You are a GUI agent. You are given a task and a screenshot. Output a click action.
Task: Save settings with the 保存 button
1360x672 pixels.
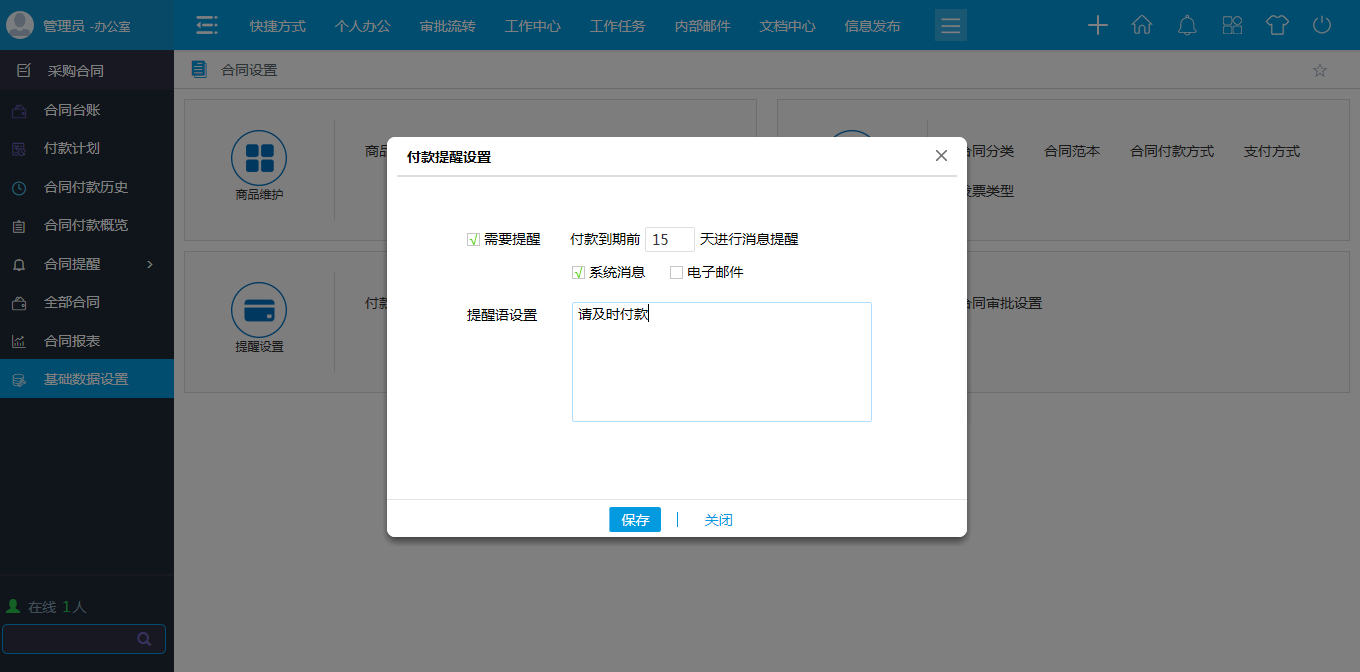(634, 519)
